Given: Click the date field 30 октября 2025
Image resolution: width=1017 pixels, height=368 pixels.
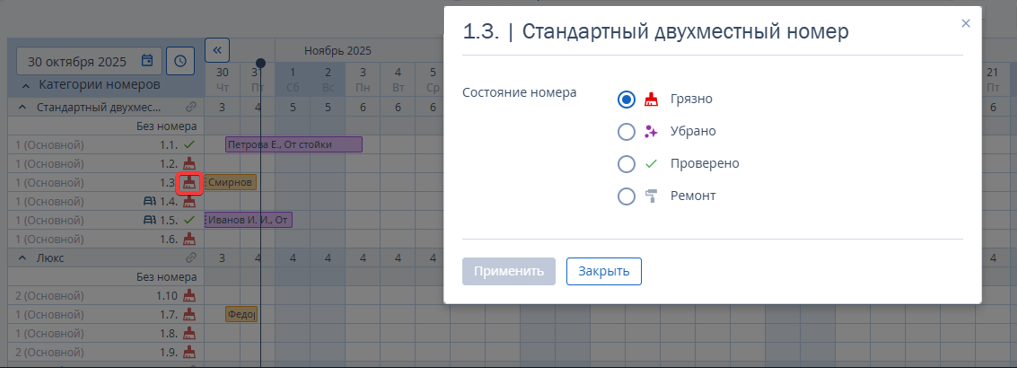Looking at the screenshot, I should point(89,61).
